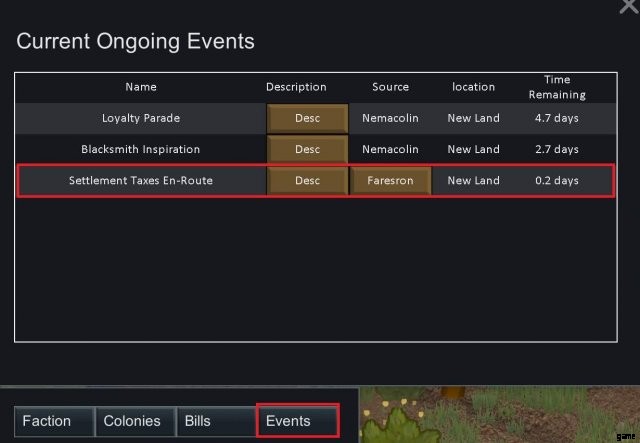The height and width of the screenshot is (443, 640).
Task: Click New Land location for Blacksmith Inspiration
Action: (473, 149)
